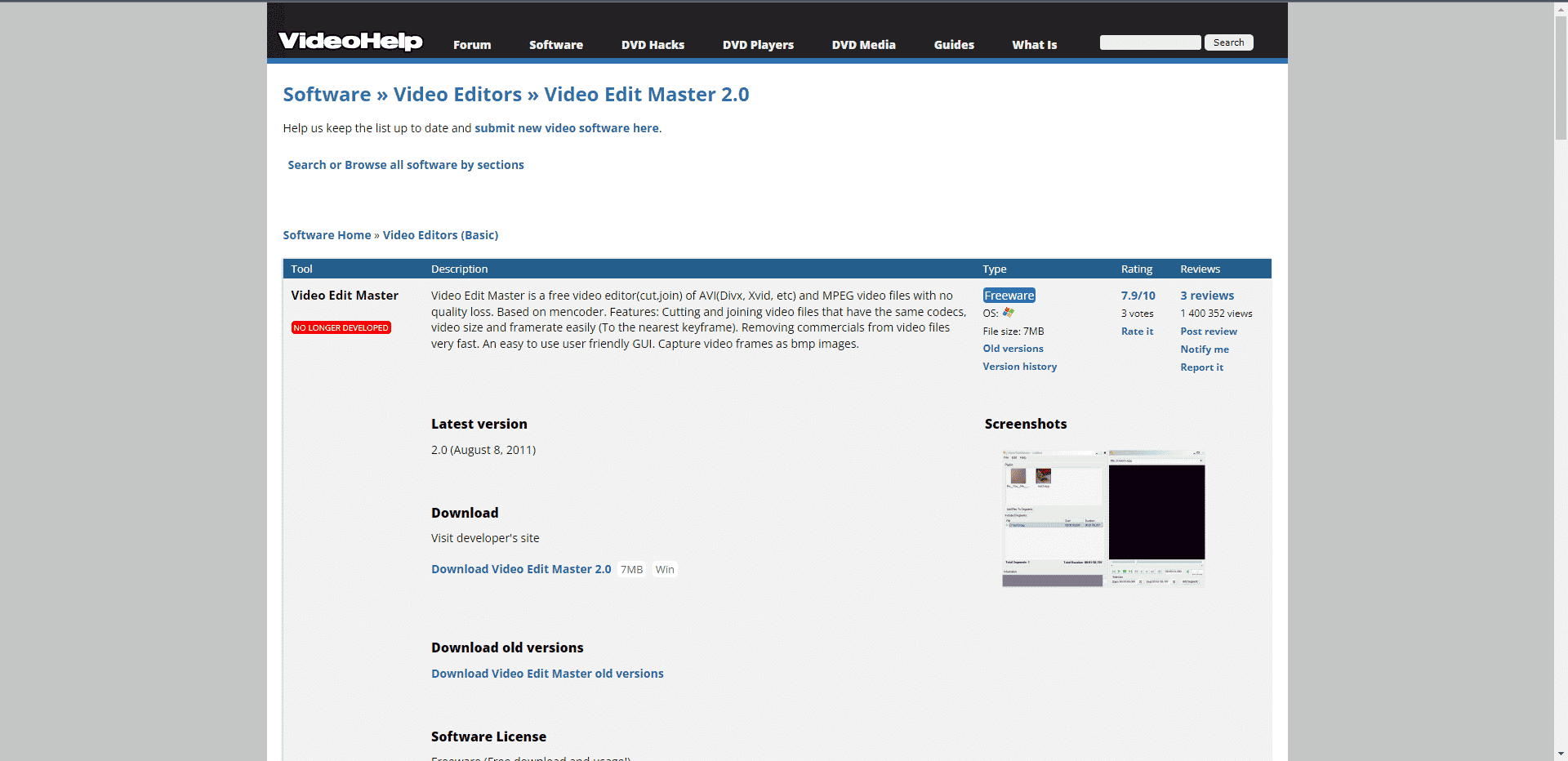Image resolution: width=1568 pixels, height=761 pixels.
Task: Click the Rating column header
Action: pos(1136,269)
